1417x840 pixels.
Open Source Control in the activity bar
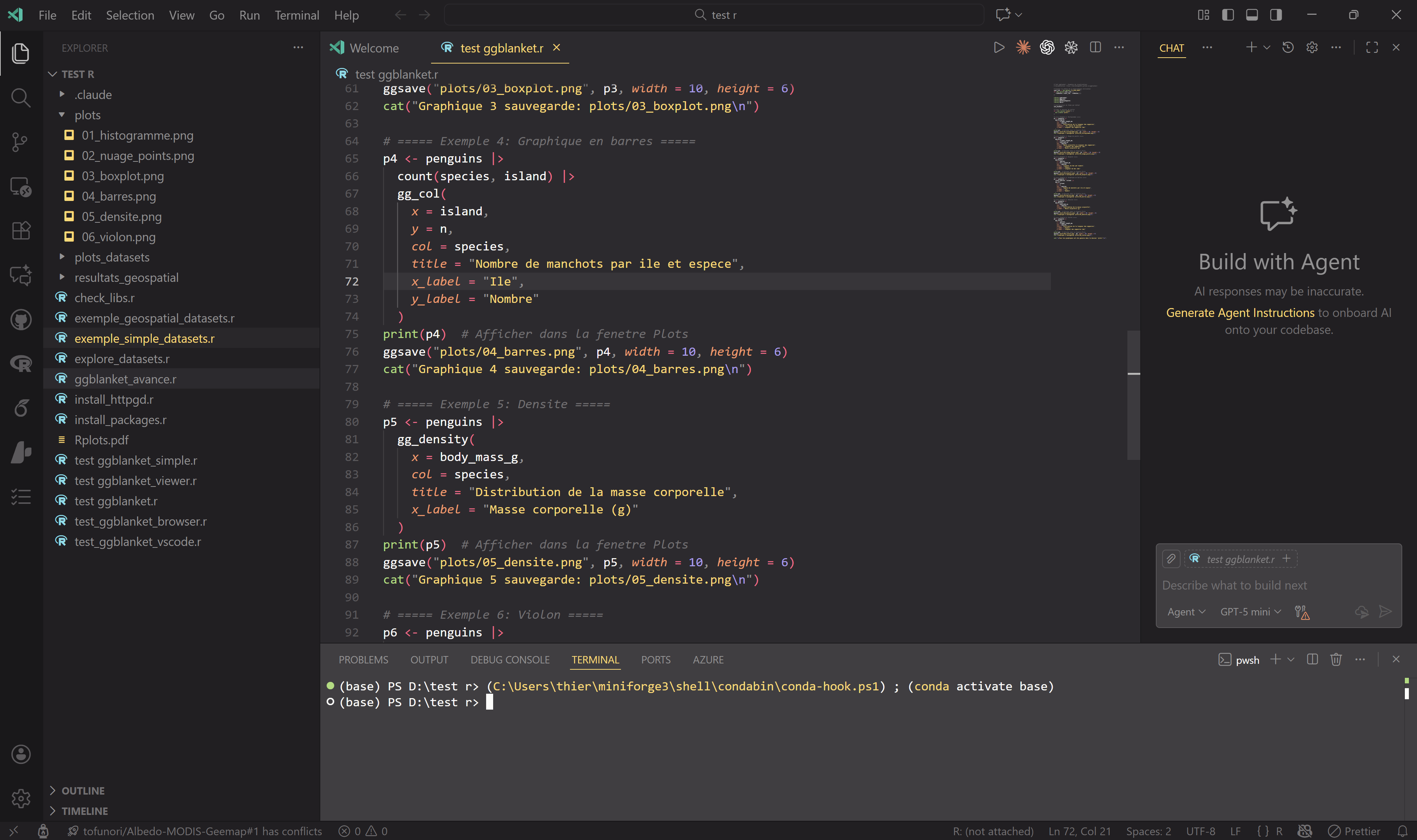click(x=20, y=141)
